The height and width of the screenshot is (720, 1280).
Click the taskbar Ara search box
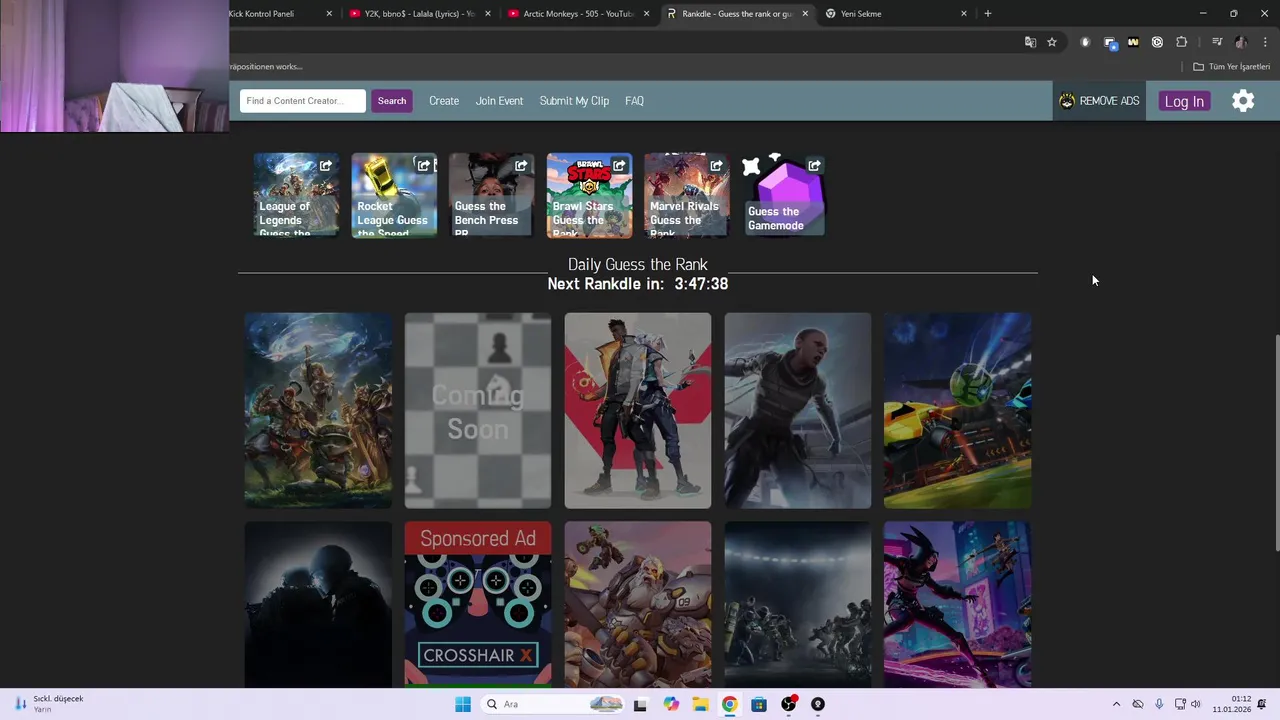[x=552, y=704]
